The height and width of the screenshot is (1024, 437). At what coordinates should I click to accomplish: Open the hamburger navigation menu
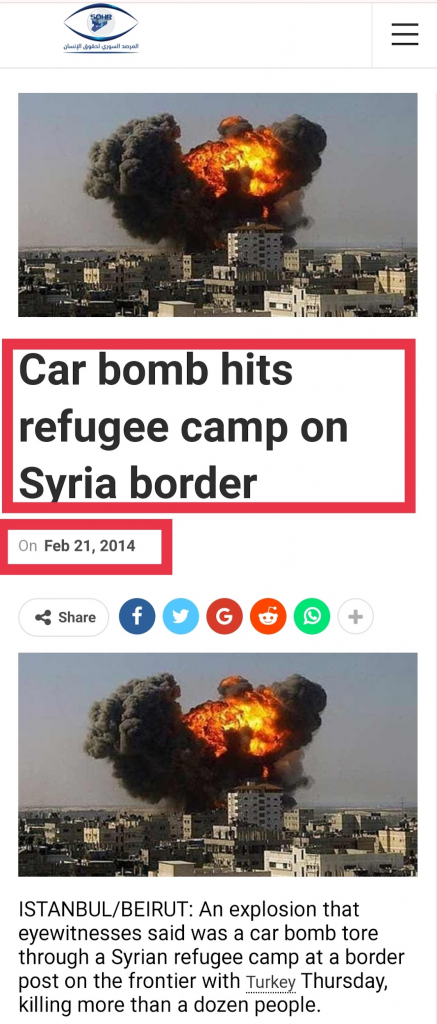pos(405,34)
